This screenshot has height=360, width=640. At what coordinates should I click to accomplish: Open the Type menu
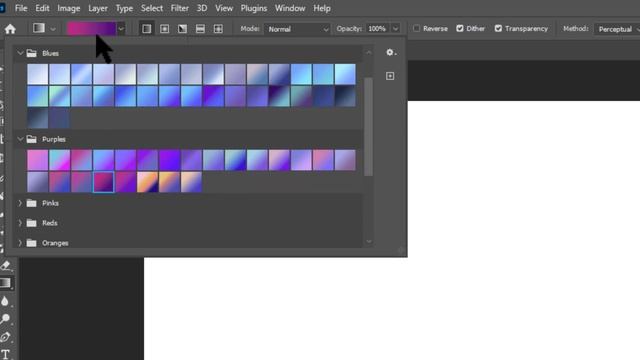coord(124,8)
